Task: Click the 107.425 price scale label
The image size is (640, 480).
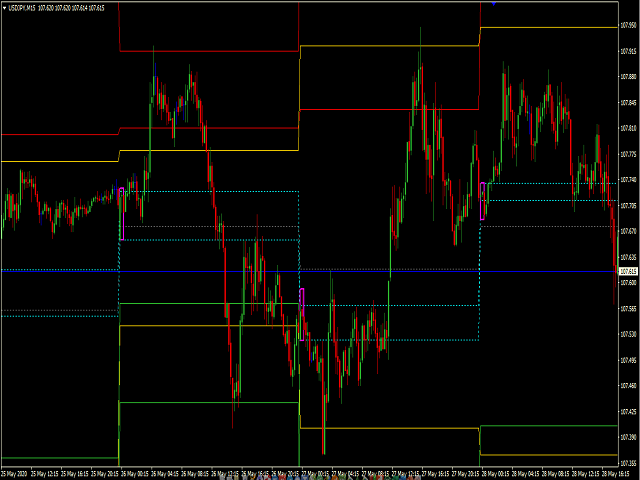Action: (628, 411)
